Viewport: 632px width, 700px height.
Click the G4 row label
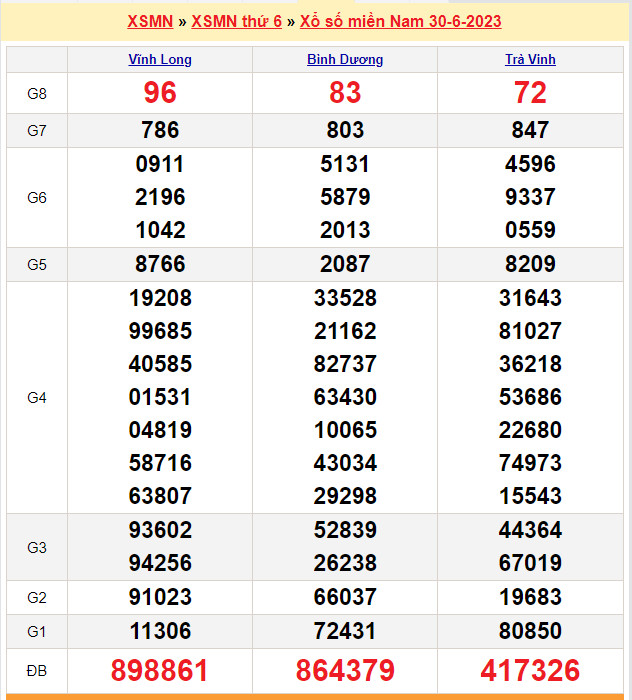coord(37,397)
